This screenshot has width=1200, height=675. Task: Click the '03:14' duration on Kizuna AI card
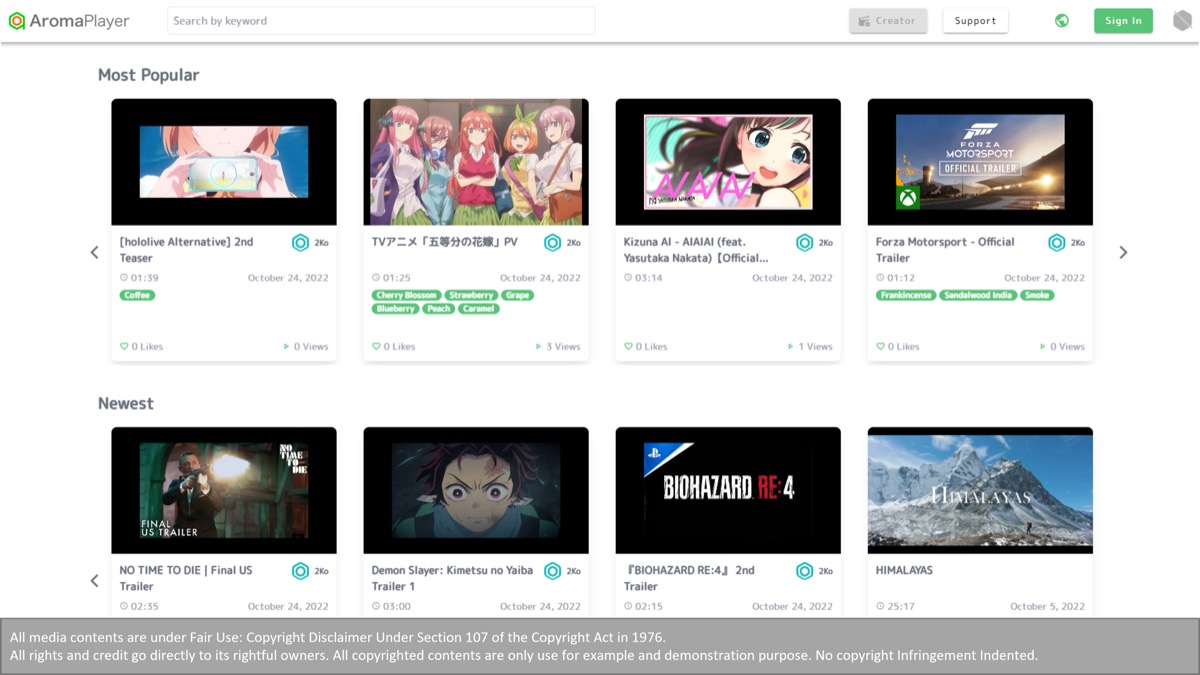pos(648,278)
